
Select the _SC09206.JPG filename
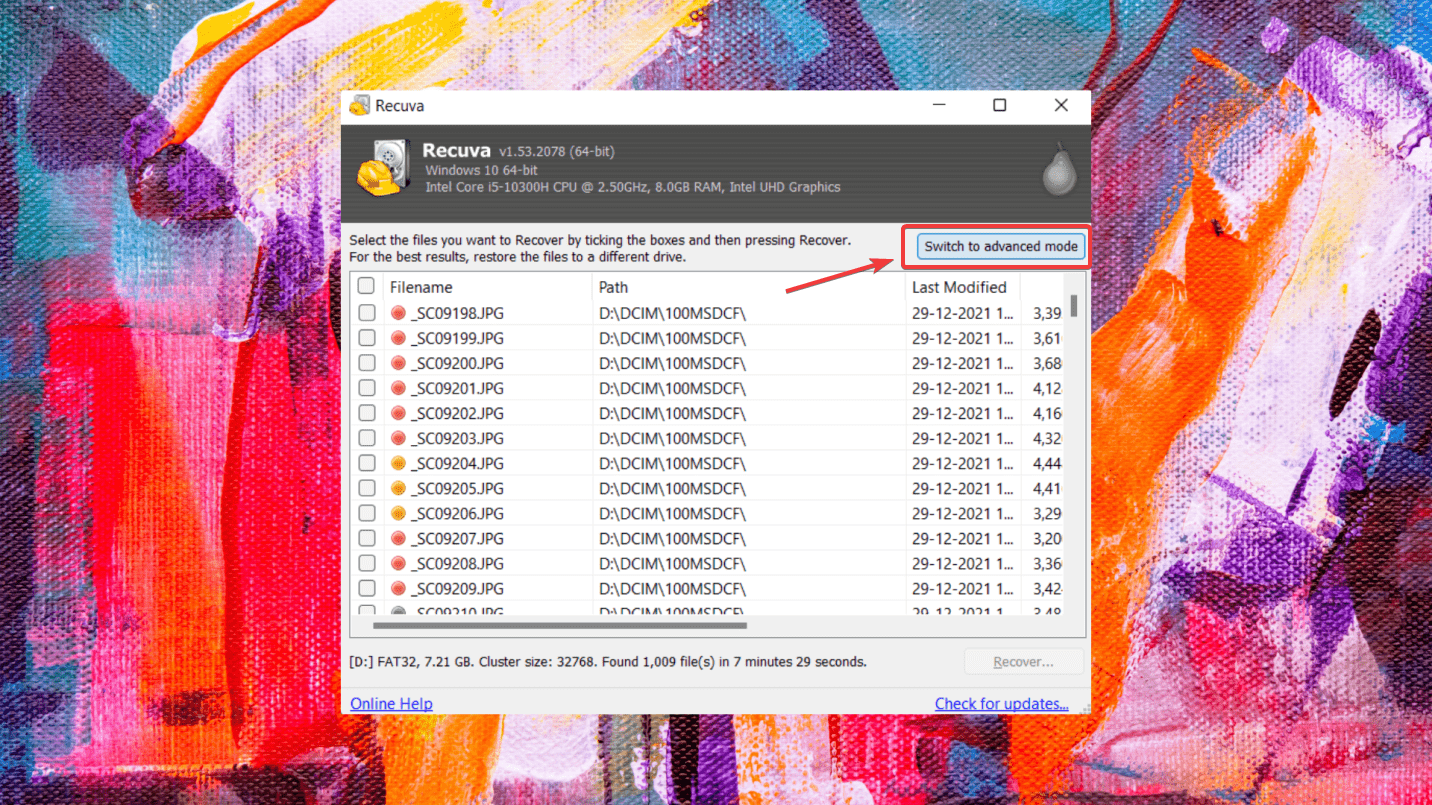pyautogui.click(x=457, y=513)
